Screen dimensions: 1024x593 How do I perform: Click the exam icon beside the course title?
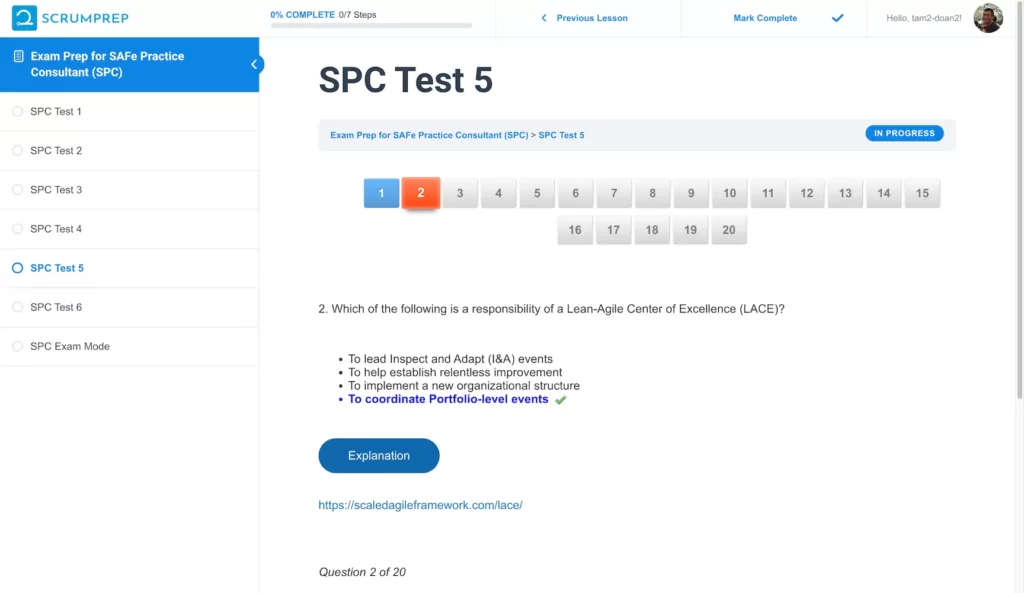pos(17,56)
